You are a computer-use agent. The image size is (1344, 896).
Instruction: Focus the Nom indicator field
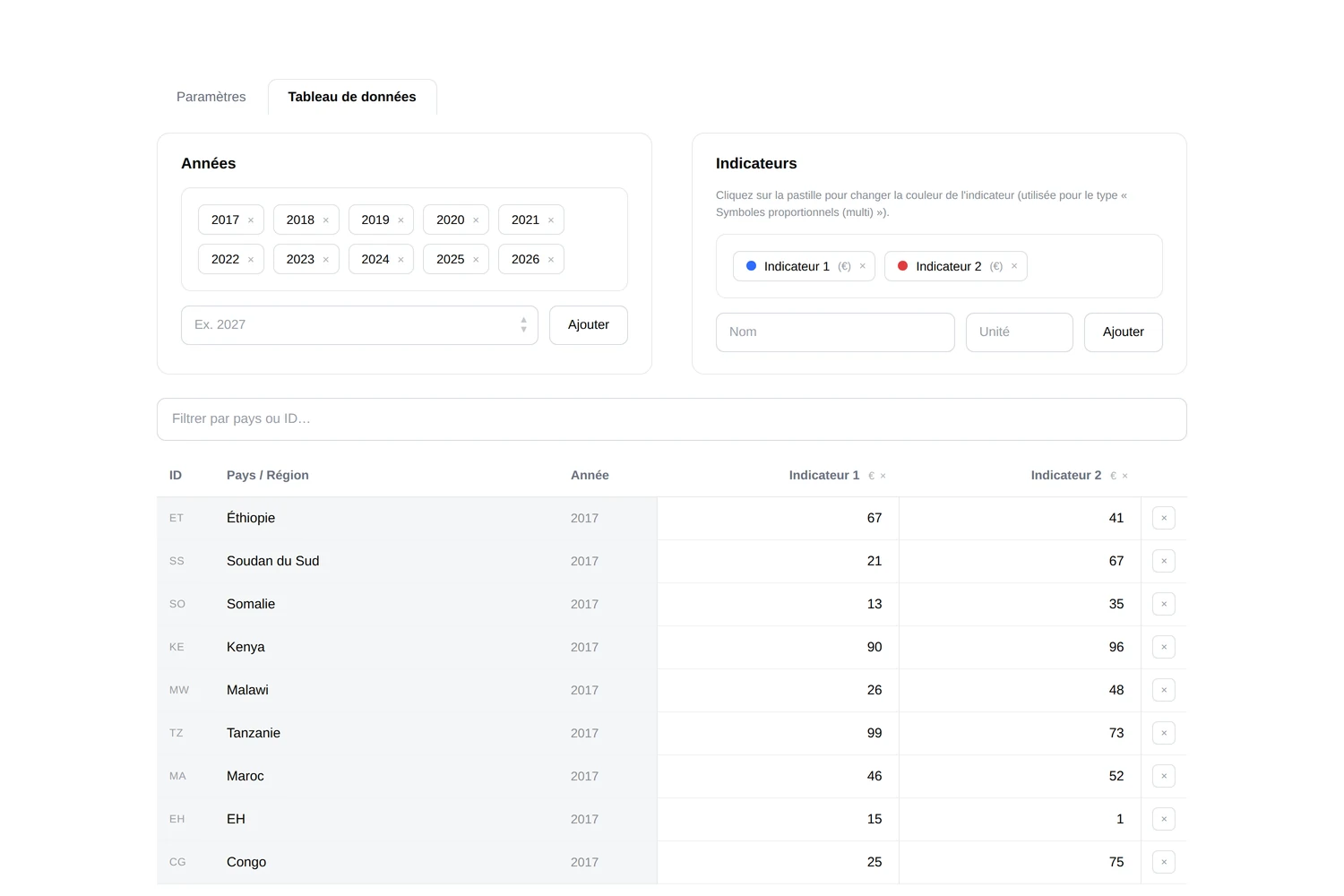(835, 332)
